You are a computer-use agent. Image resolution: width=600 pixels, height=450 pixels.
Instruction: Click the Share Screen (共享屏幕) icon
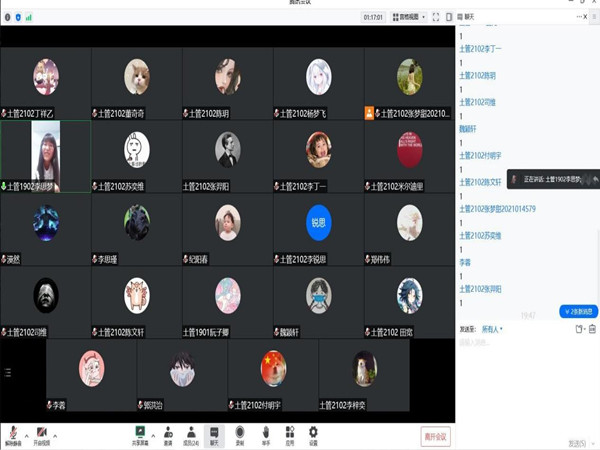tap(141, 434)
